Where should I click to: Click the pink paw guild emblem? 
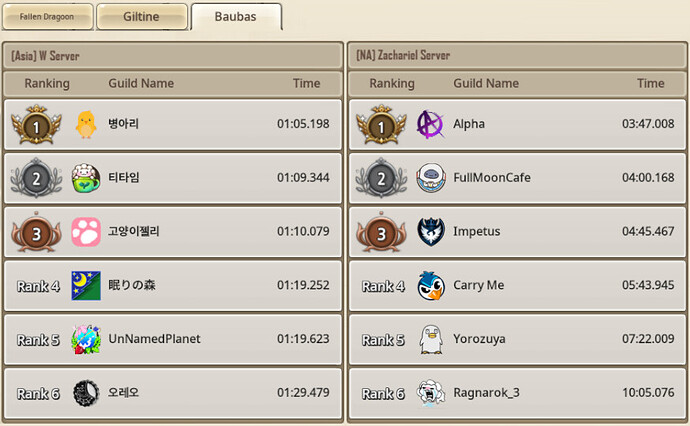pyautogui.click(x=86, y=231)
